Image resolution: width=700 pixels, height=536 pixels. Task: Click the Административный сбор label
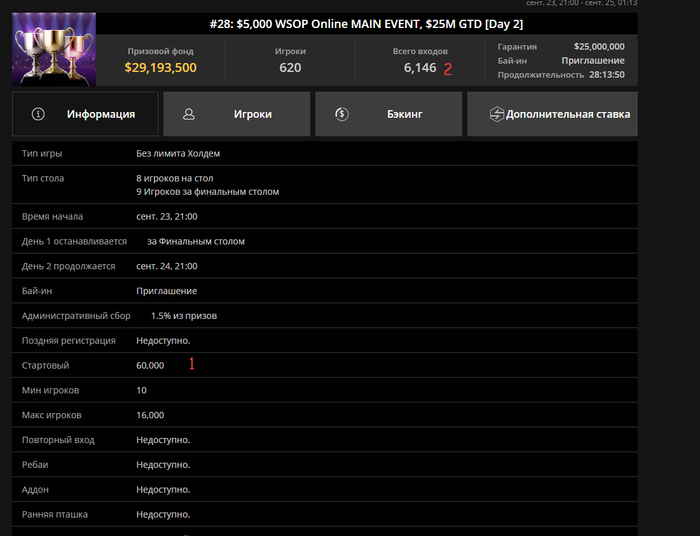(76, 316)
